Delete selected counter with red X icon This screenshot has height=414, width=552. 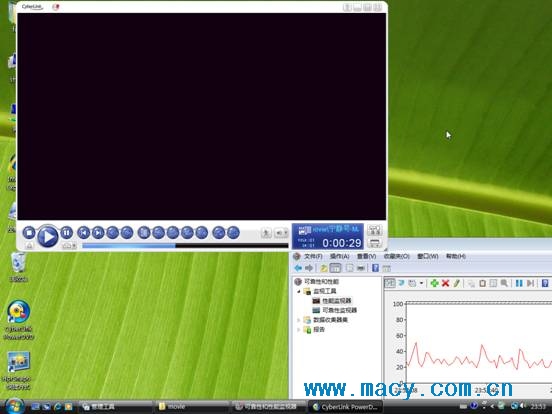(445, 283)
